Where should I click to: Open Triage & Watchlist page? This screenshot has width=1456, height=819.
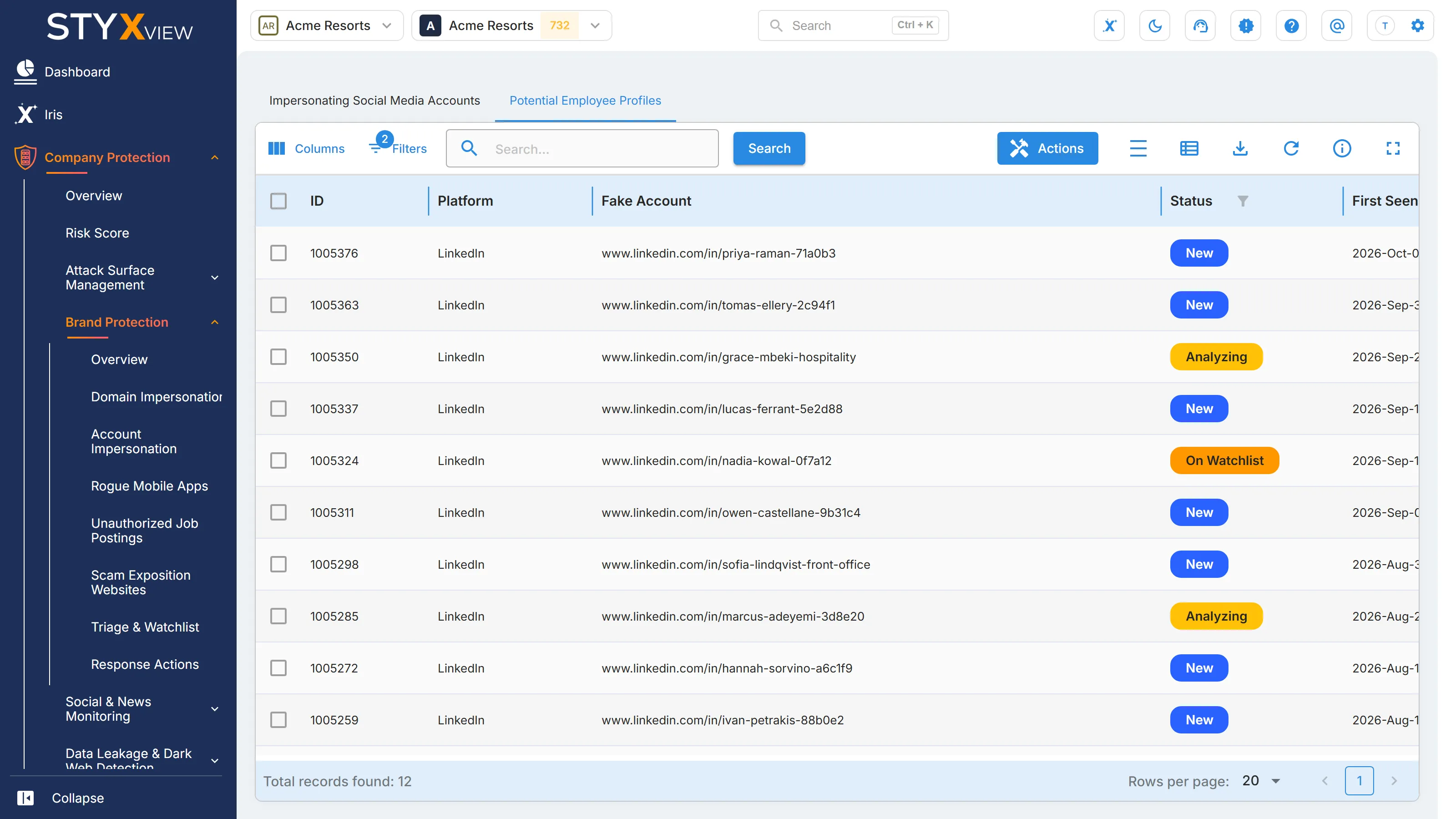pos(145,627)
